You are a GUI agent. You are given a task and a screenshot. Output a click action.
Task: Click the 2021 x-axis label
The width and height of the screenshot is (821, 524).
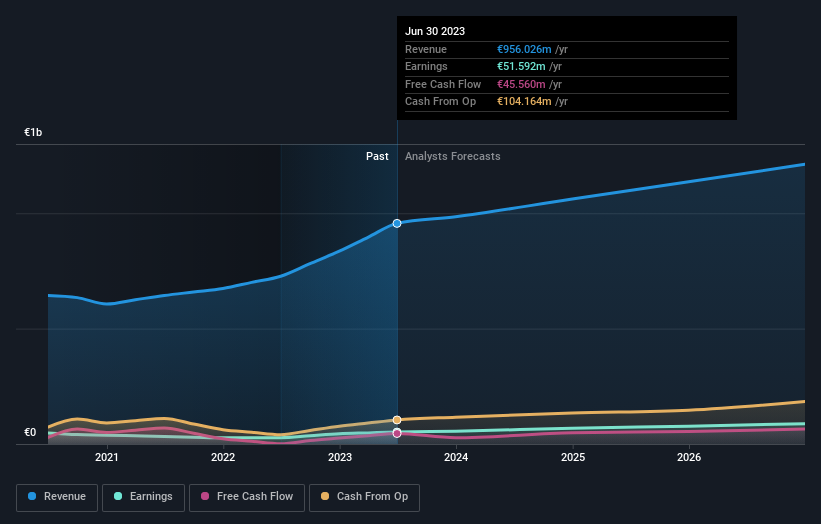point(107,457)
